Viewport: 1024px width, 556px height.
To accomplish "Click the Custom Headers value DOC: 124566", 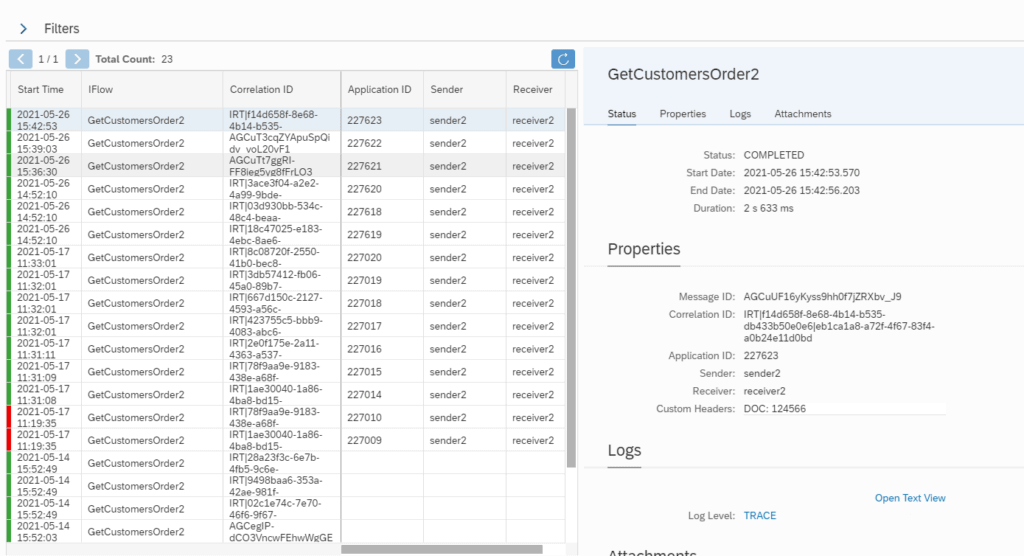I will point(775,409).
